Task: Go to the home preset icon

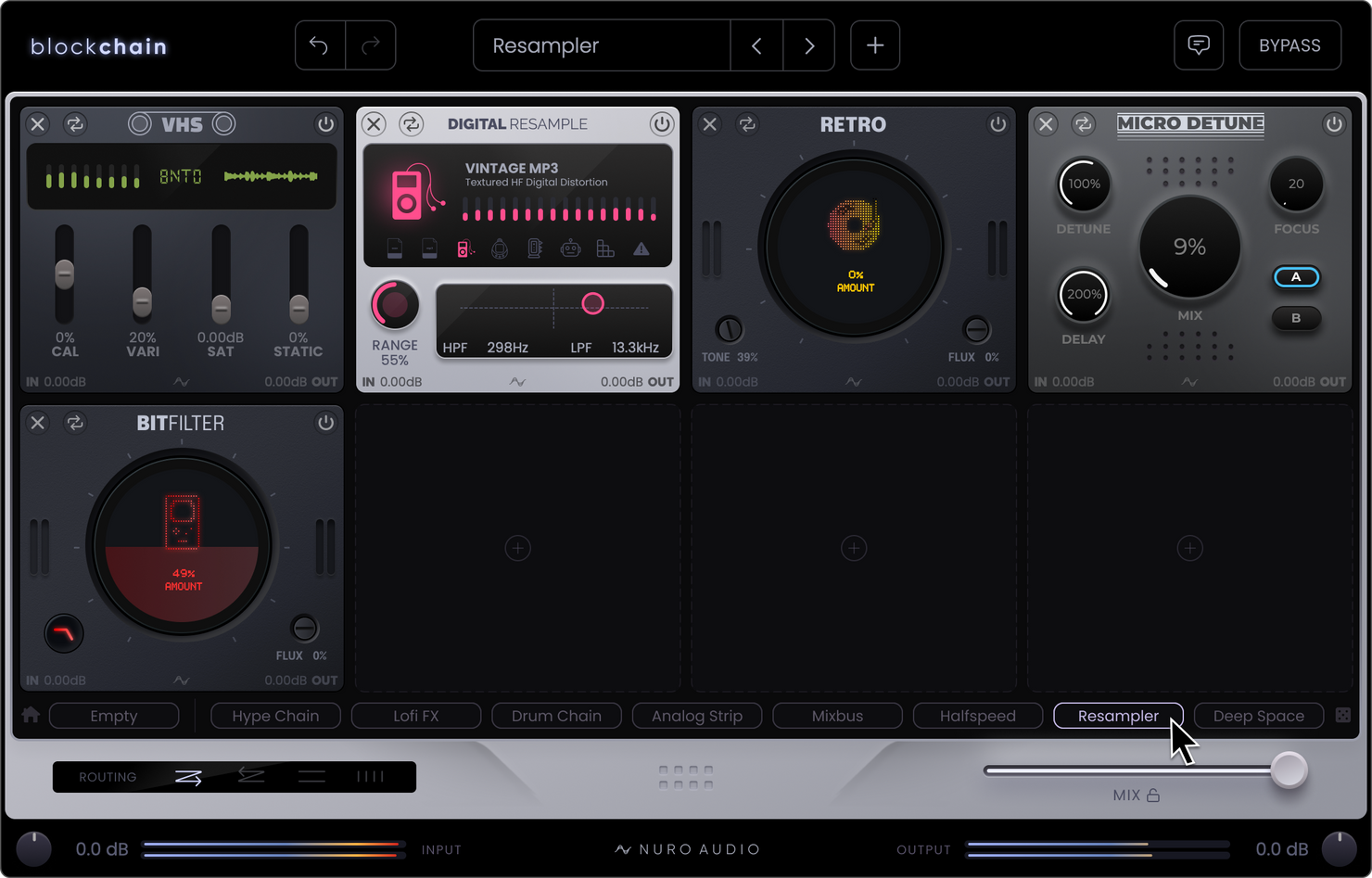Action: tap(31, 715)
